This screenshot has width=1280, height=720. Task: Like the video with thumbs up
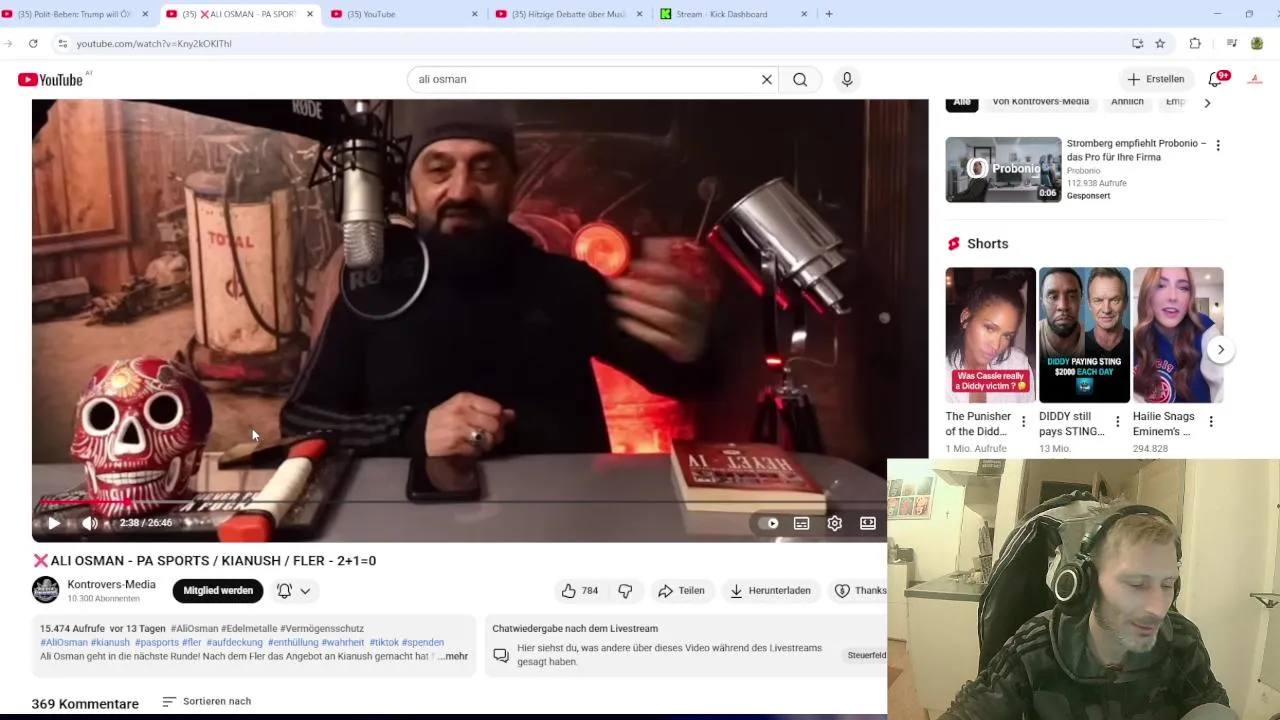pyautogui.click(x=580, y=591)
